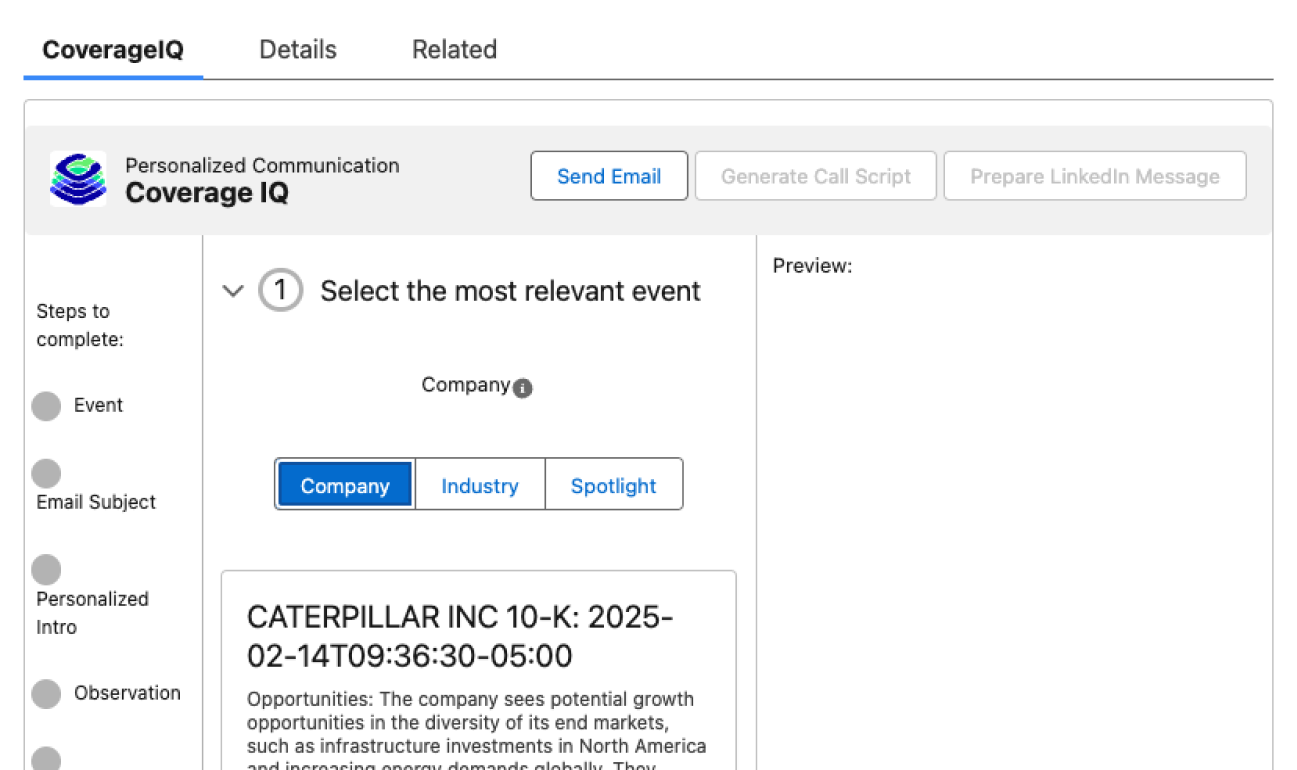Click the Prepare LinkedIn Message button
Screen dimensions: 1297x770
coord(1095,176)
